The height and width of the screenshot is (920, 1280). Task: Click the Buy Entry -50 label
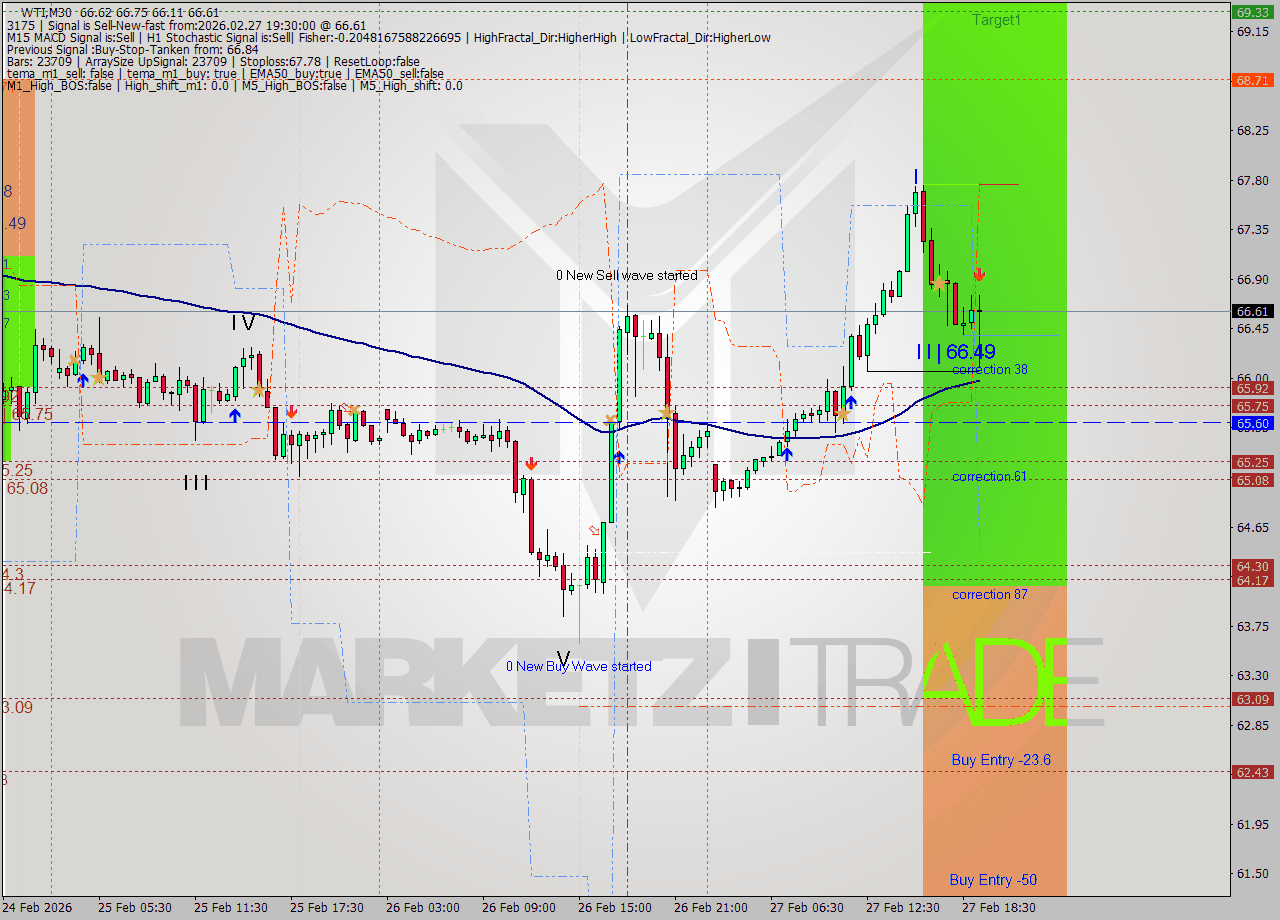(993, 880)
